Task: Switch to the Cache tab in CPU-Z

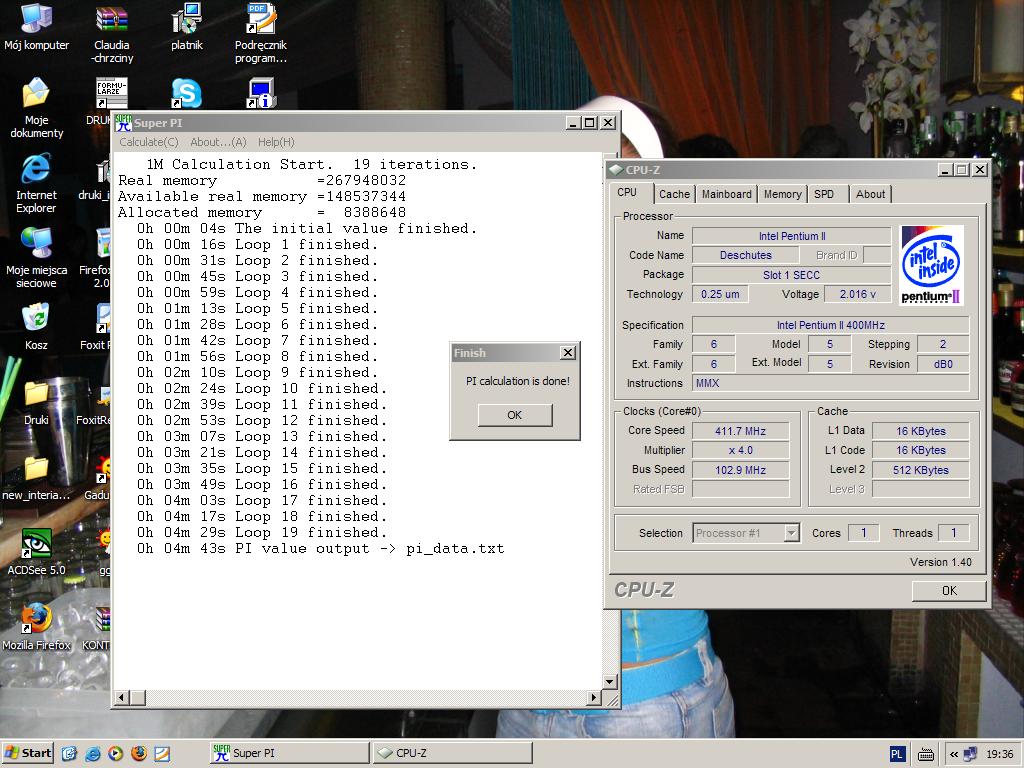Action: pos(674,194)
